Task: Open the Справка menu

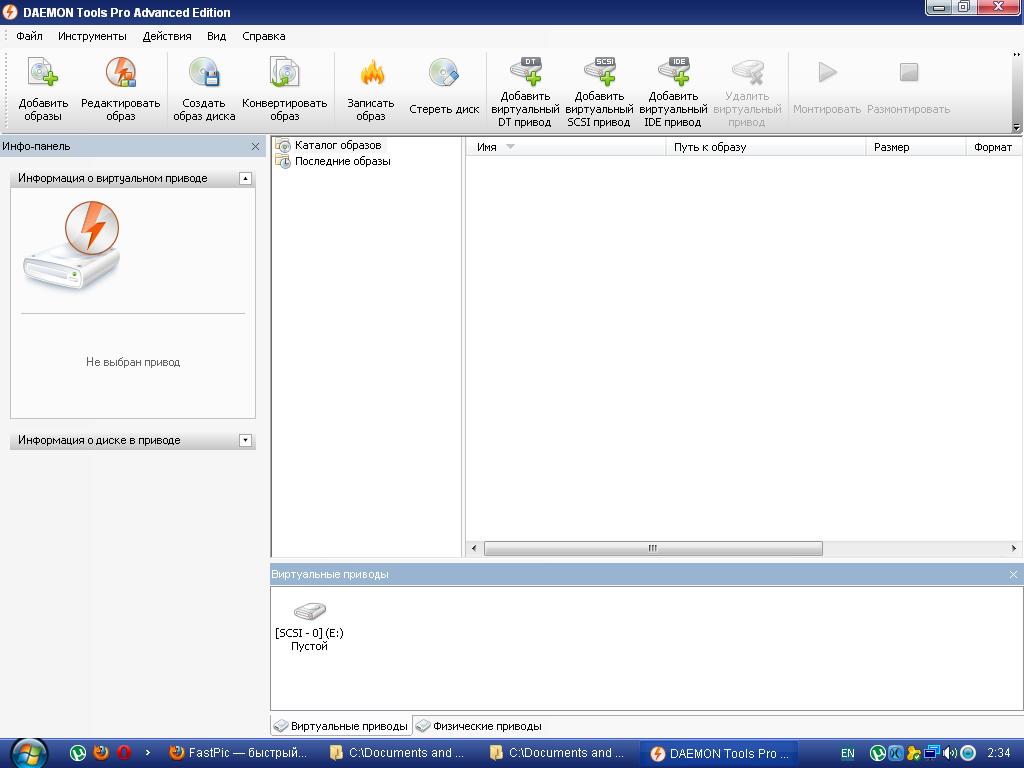Action: pyautogui.click(x=264, y=36)
